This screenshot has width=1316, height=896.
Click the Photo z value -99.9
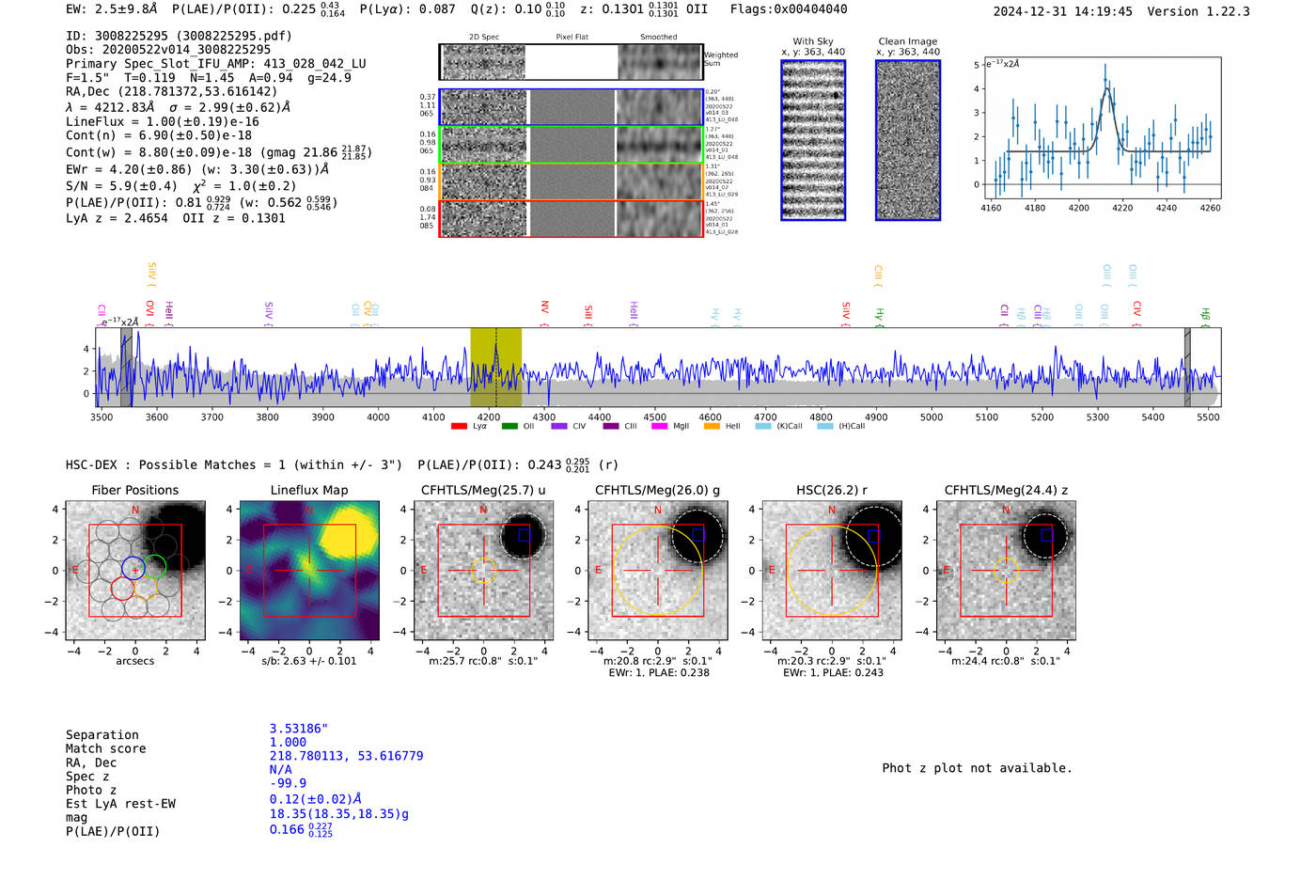tap(288, 783)
